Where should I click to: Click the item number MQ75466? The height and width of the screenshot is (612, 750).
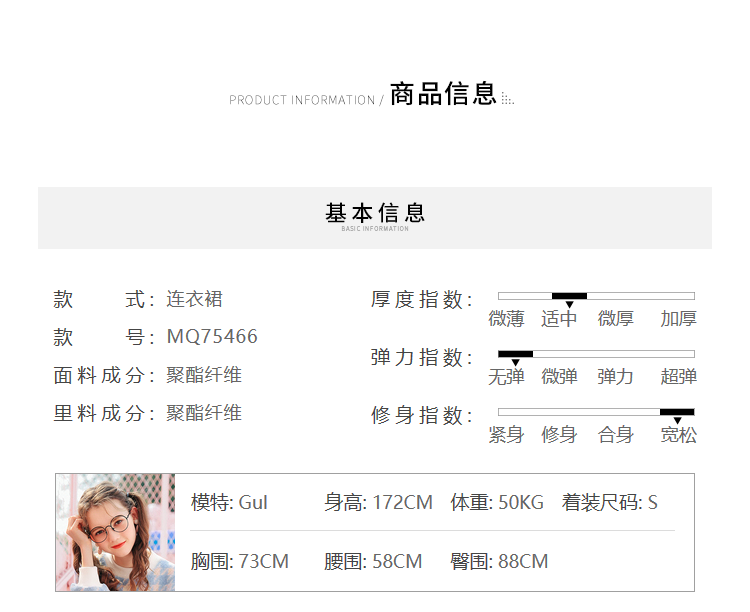tap(212, 337)
